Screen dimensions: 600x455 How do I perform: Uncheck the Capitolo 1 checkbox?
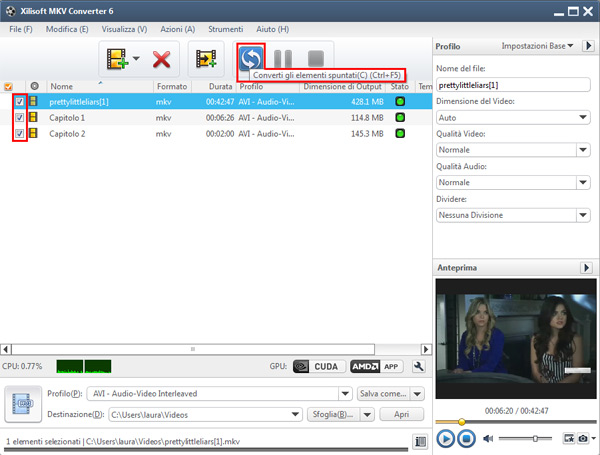click(20, 117)
